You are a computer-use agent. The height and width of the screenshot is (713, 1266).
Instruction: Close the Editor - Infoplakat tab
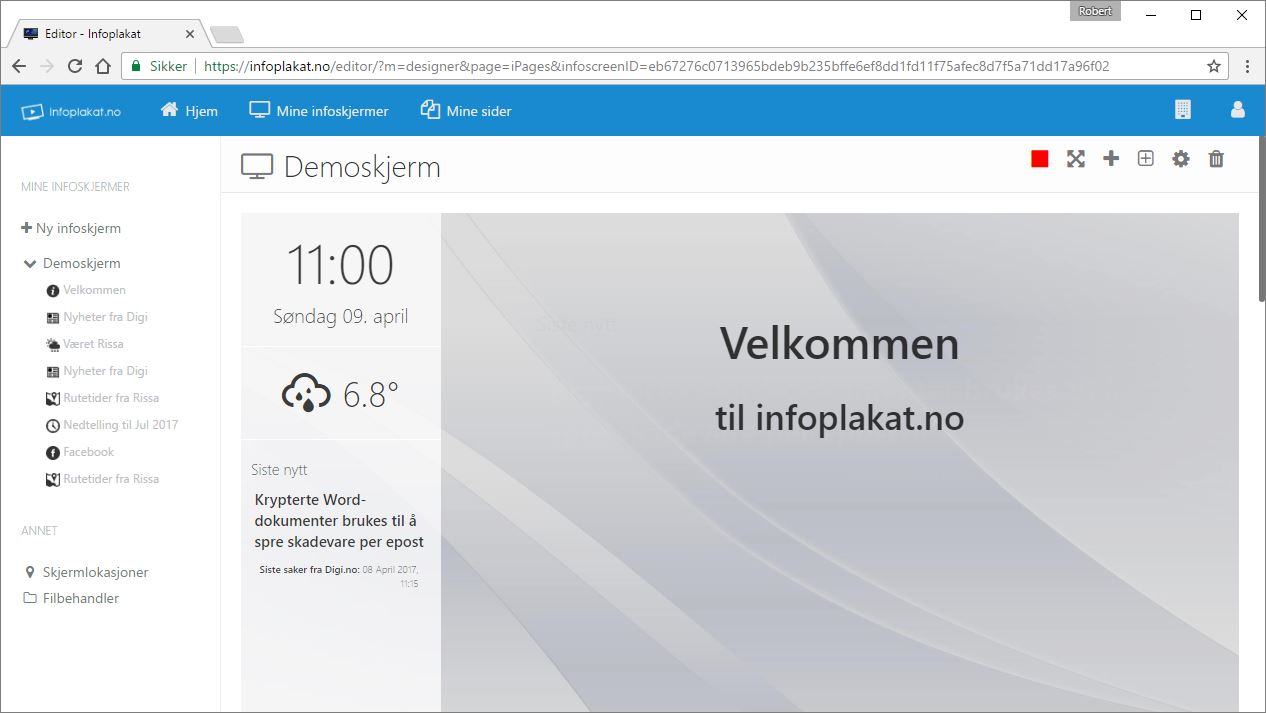tap(190, 34)
